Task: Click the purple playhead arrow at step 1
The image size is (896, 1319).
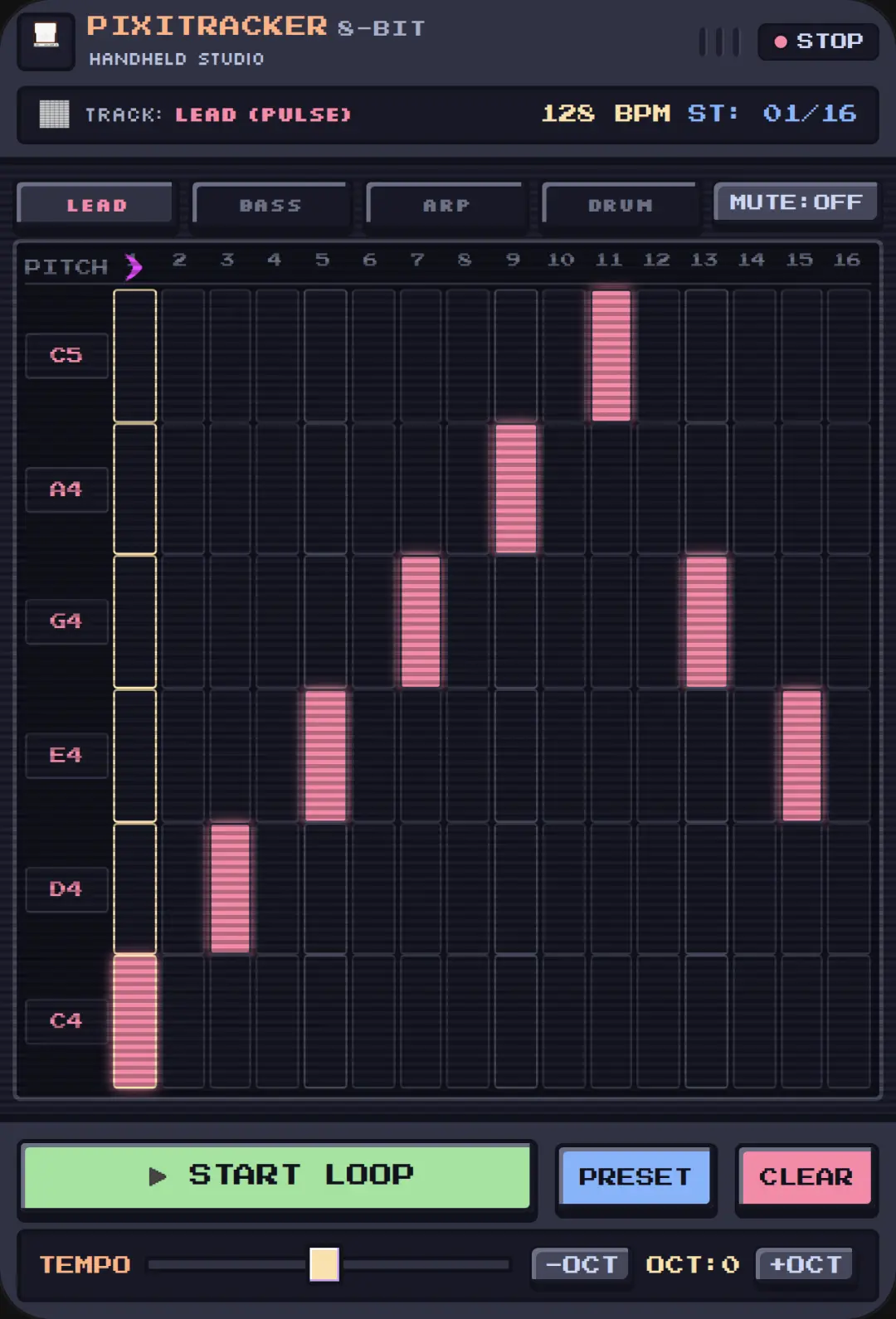Action: (134, 266)
